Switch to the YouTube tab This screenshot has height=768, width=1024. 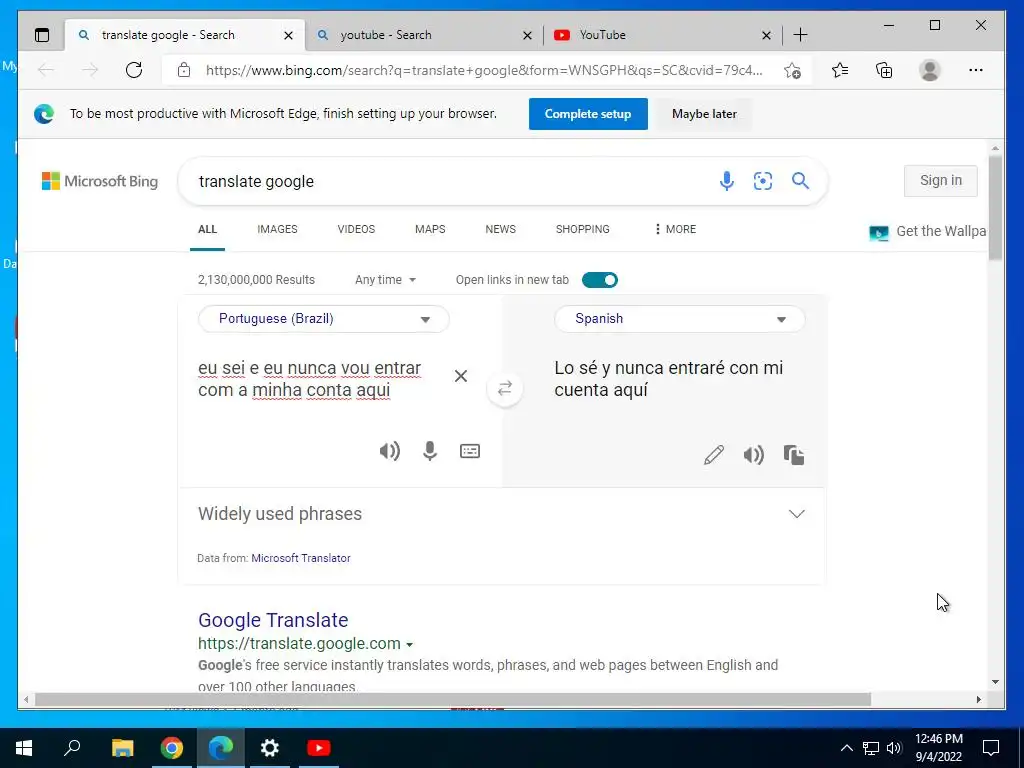662,35
